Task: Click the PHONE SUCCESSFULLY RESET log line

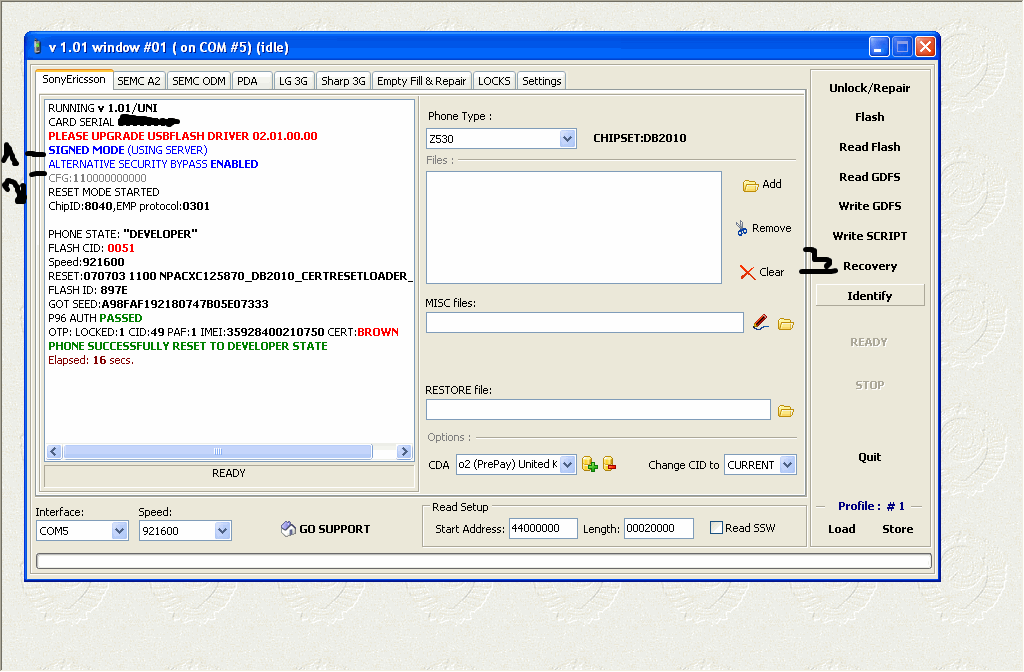Action: (x=188, y=346)
